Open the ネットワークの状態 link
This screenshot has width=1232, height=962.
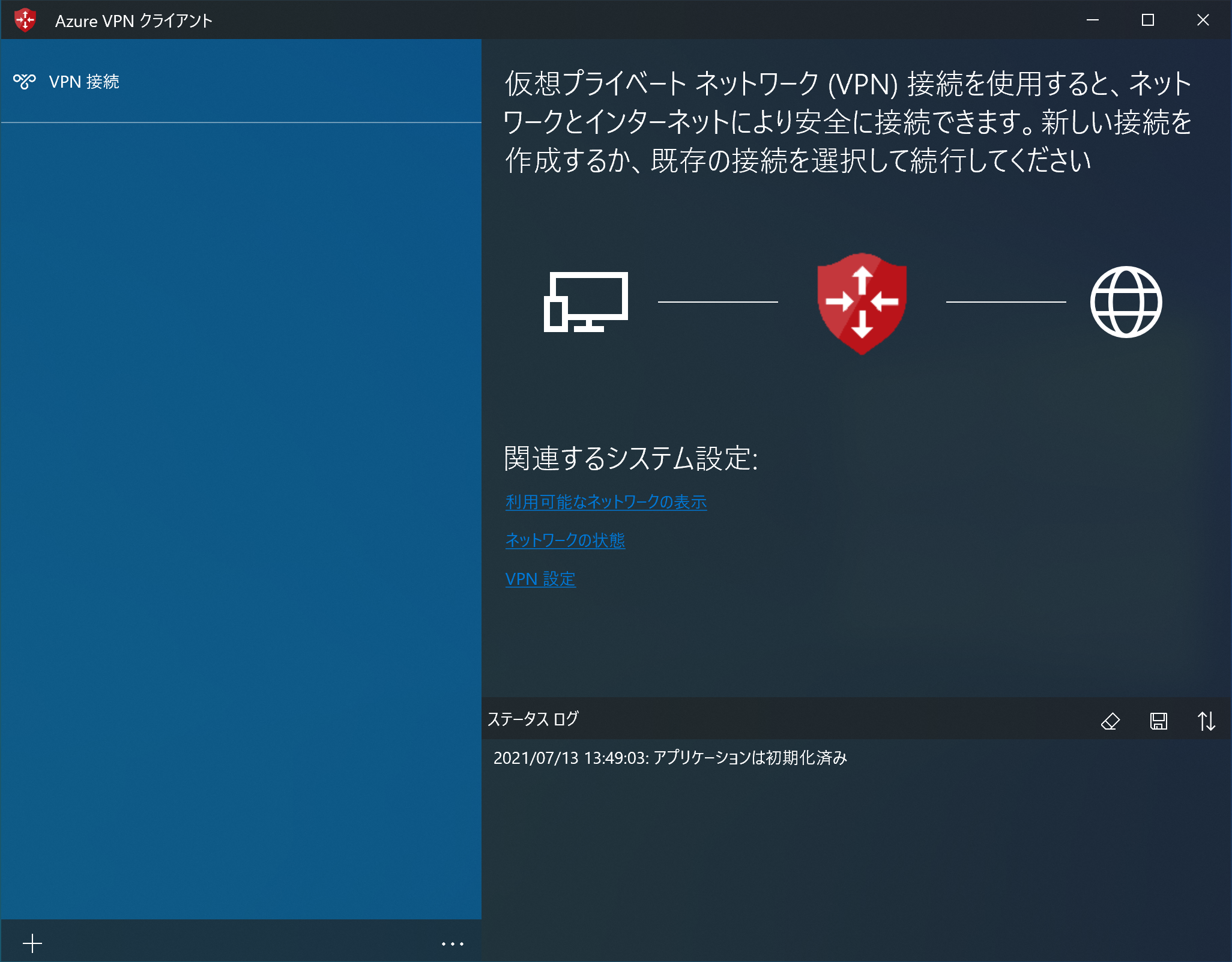(x=565, y=540)
